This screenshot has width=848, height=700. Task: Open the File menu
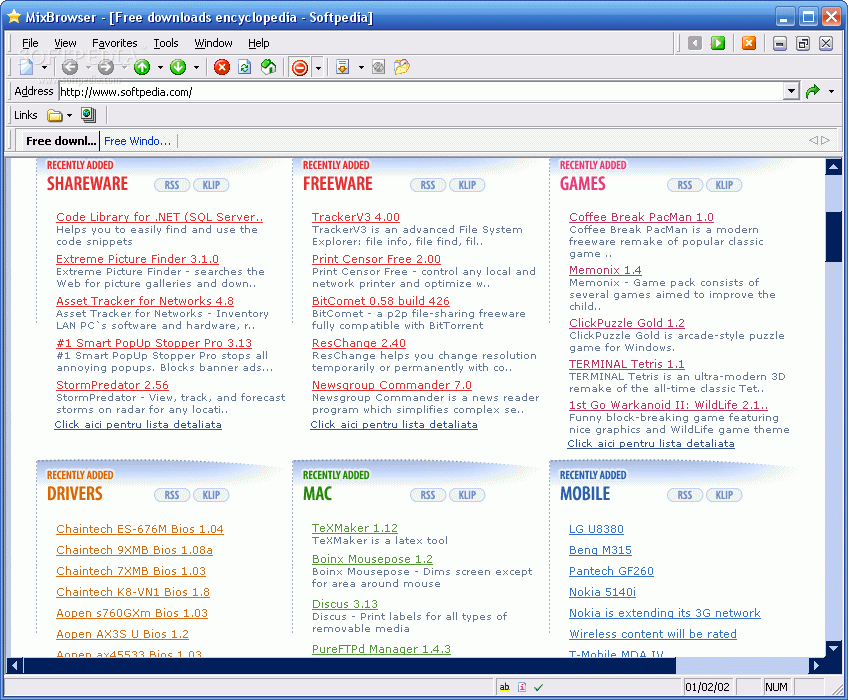point(30,43)
